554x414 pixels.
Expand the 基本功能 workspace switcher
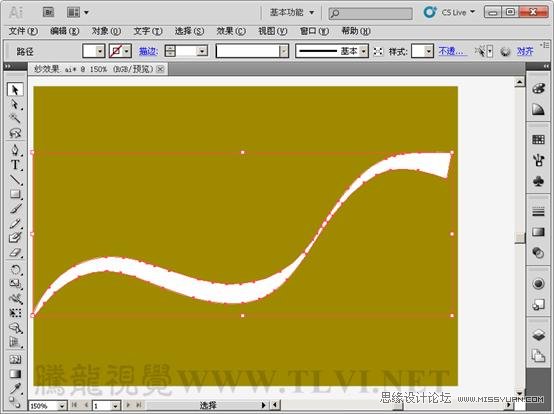point(292,12)
